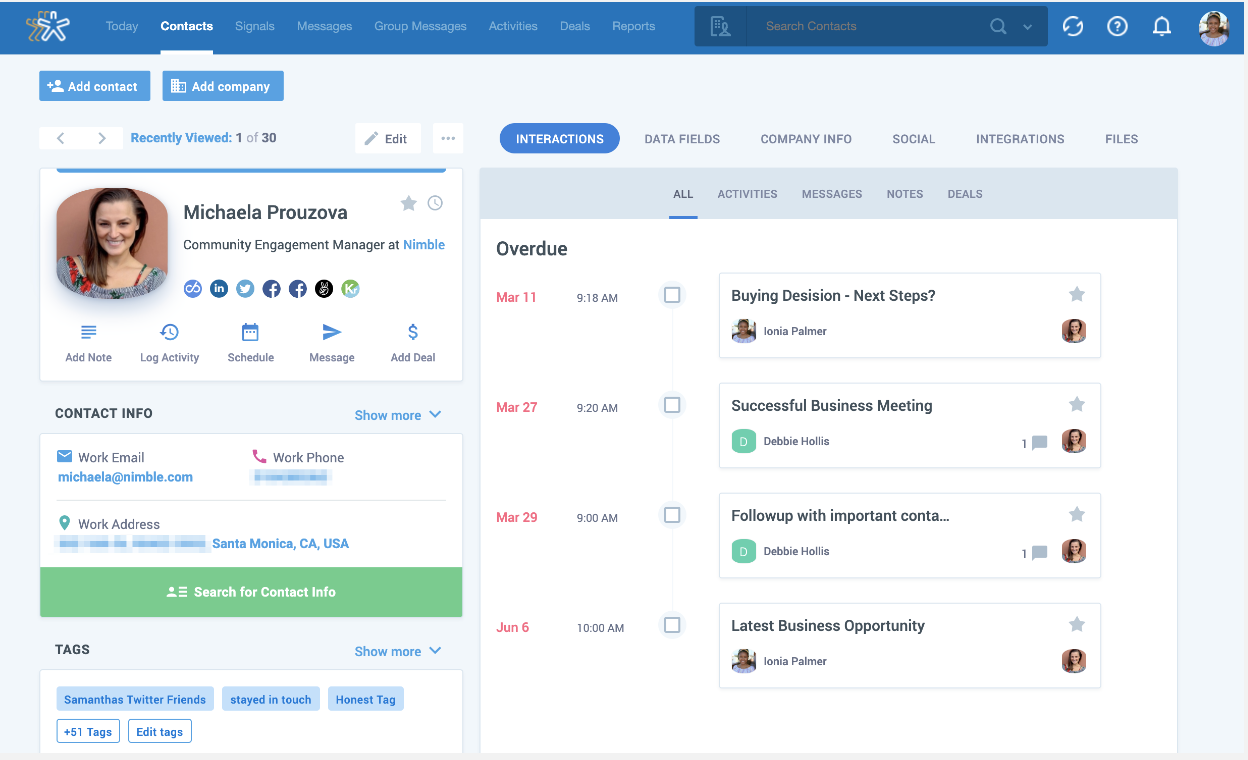Click the Add Note icon
Screen dimensions: 1248x760
coord(88,331)
